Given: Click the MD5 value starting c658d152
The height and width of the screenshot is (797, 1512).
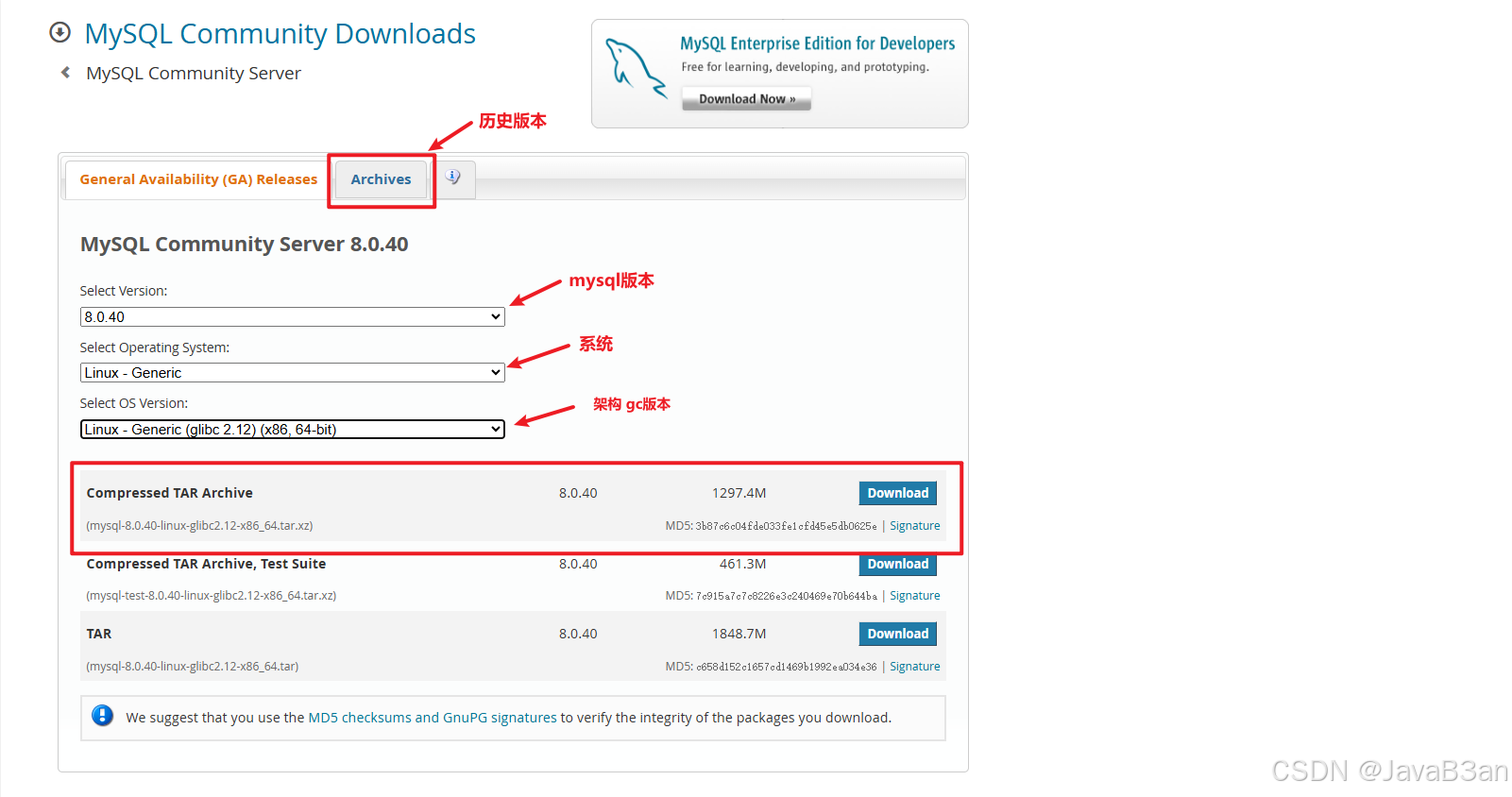Looking at the screenshot, I should click(x=786, y=667).
